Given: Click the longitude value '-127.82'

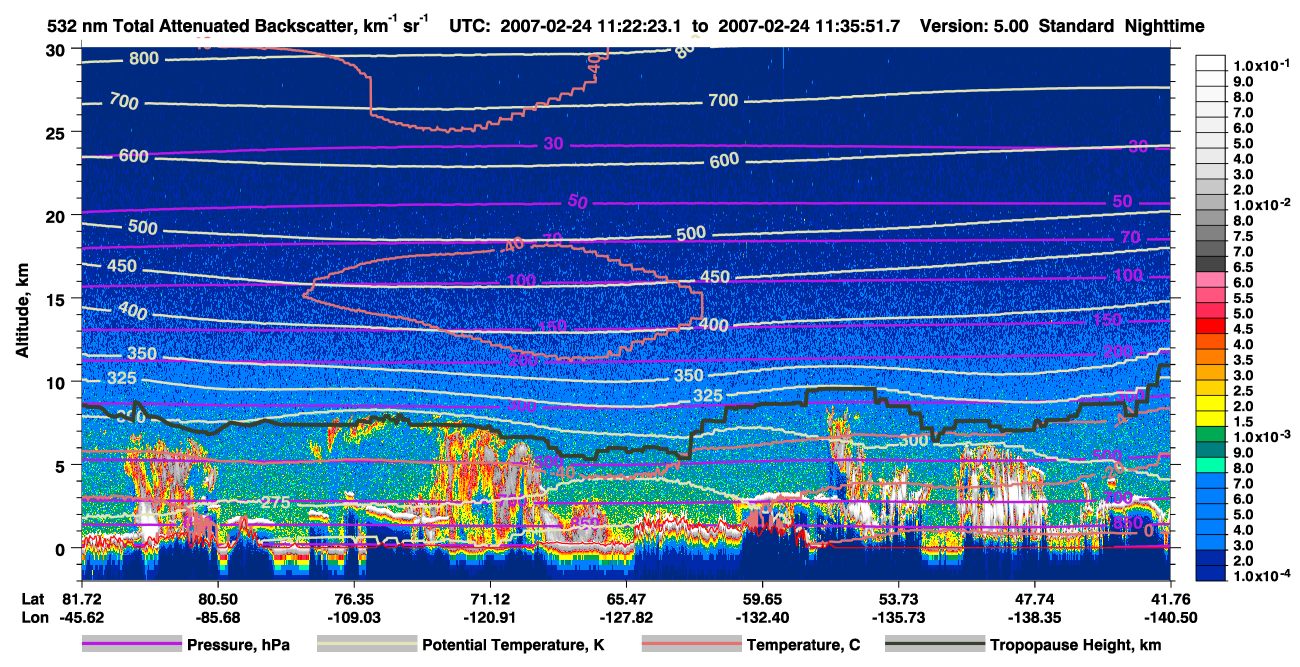Looking at the screenshot, I should pyautogui.click(x=626, y=616).
